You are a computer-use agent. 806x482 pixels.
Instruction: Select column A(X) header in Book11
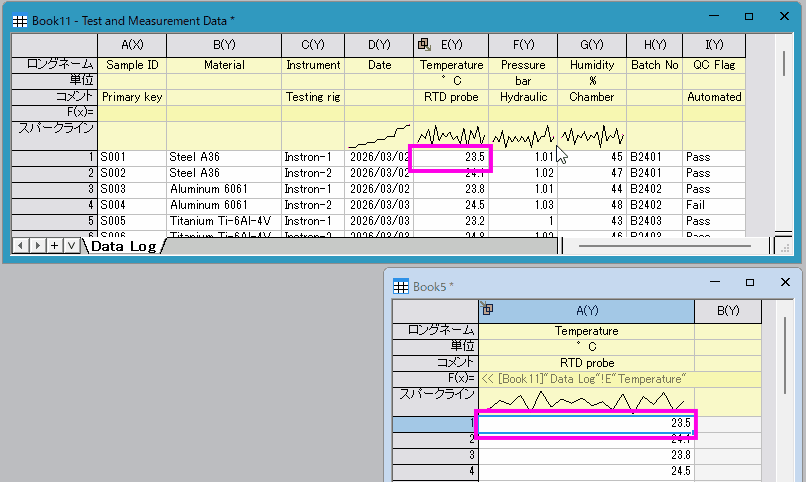pos(132,45)
